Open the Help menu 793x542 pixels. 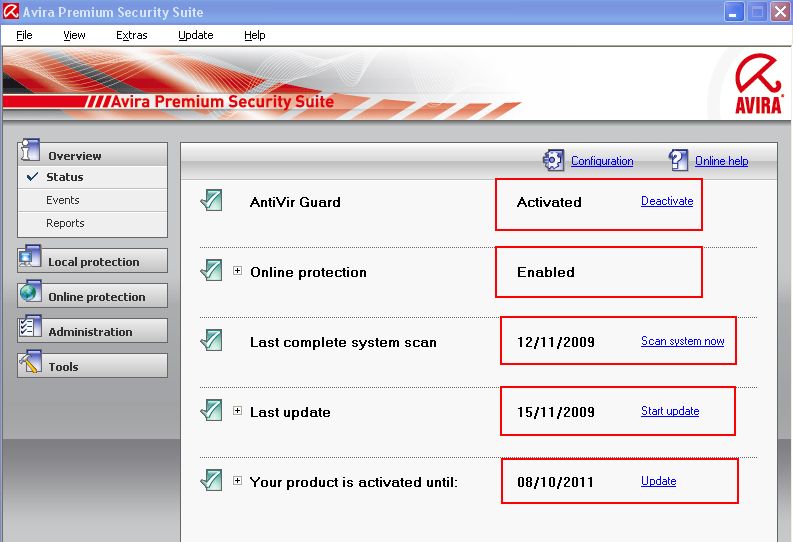coord(254,35)
